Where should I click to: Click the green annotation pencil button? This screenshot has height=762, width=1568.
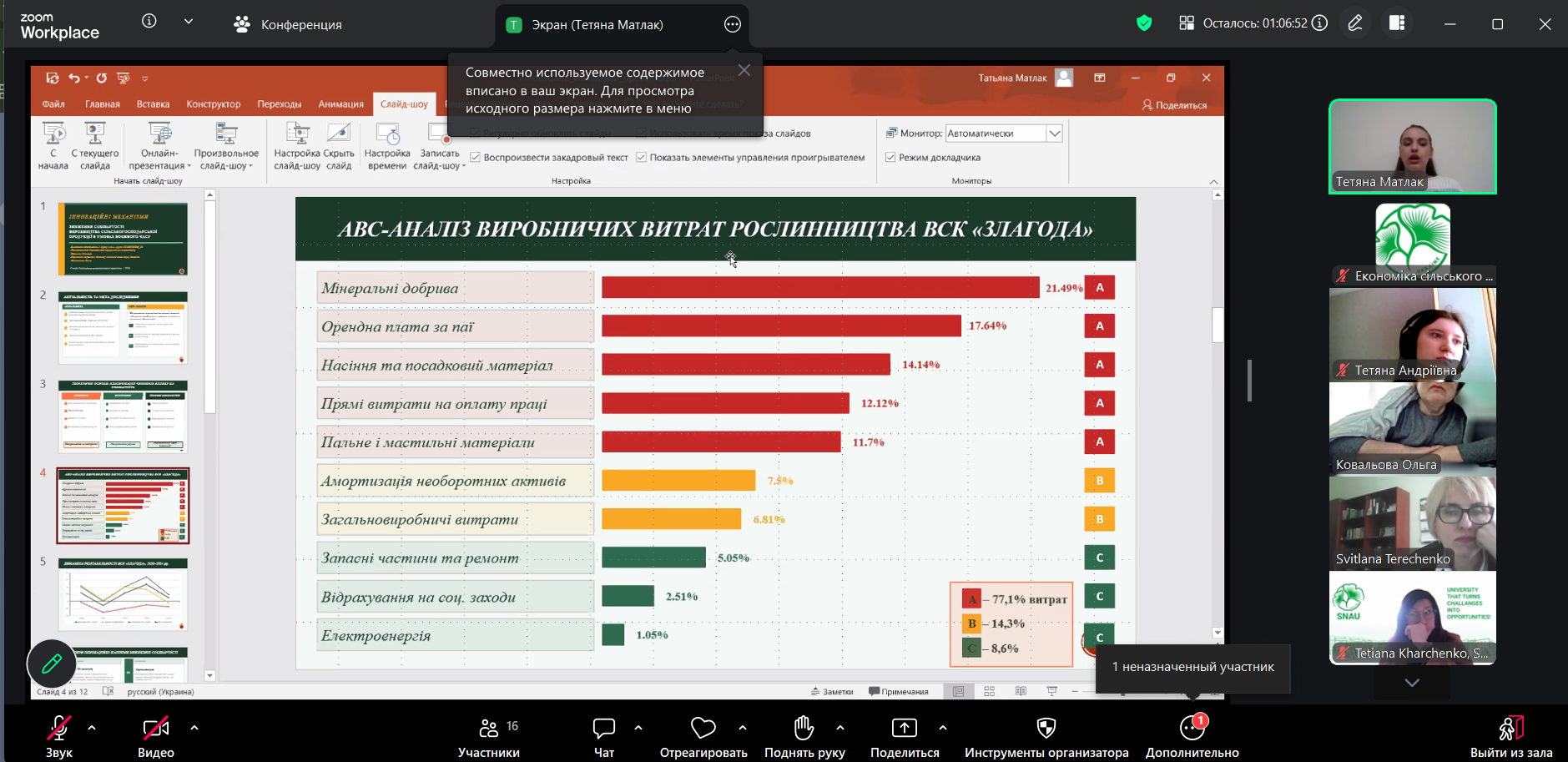[52, 664]
